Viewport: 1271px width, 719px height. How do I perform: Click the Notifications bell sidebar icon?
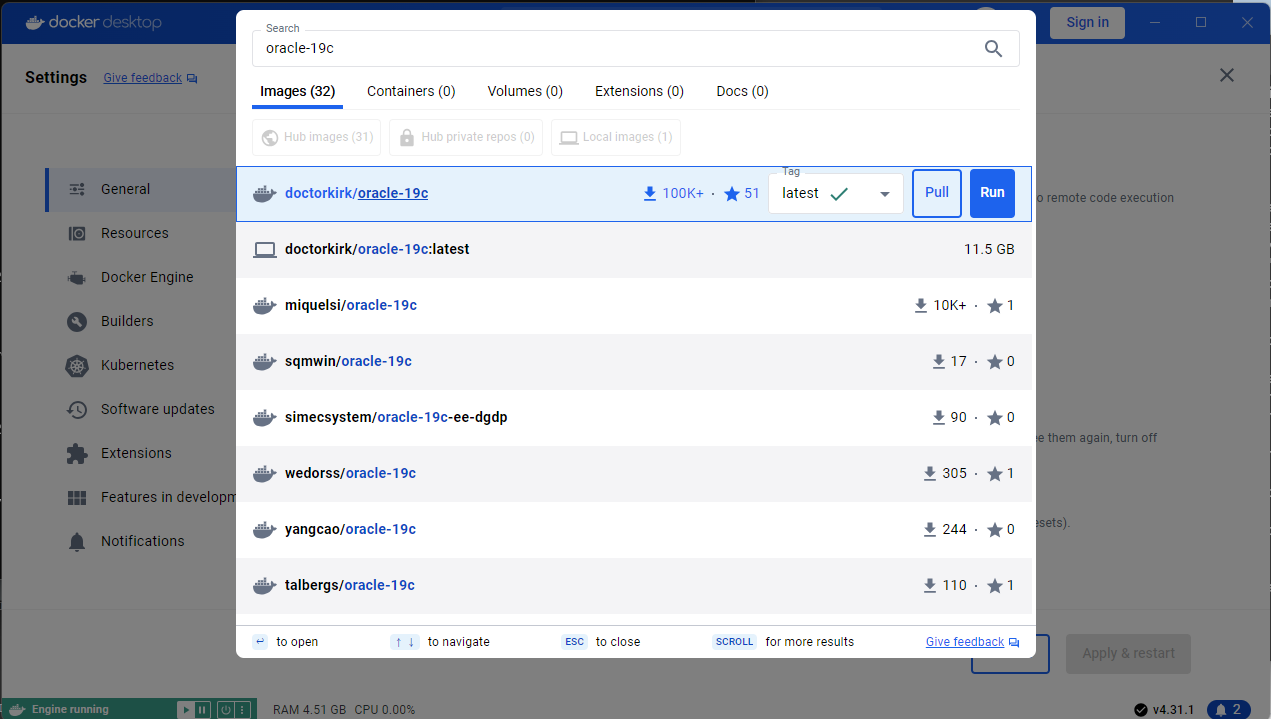(x=77, y=541)
